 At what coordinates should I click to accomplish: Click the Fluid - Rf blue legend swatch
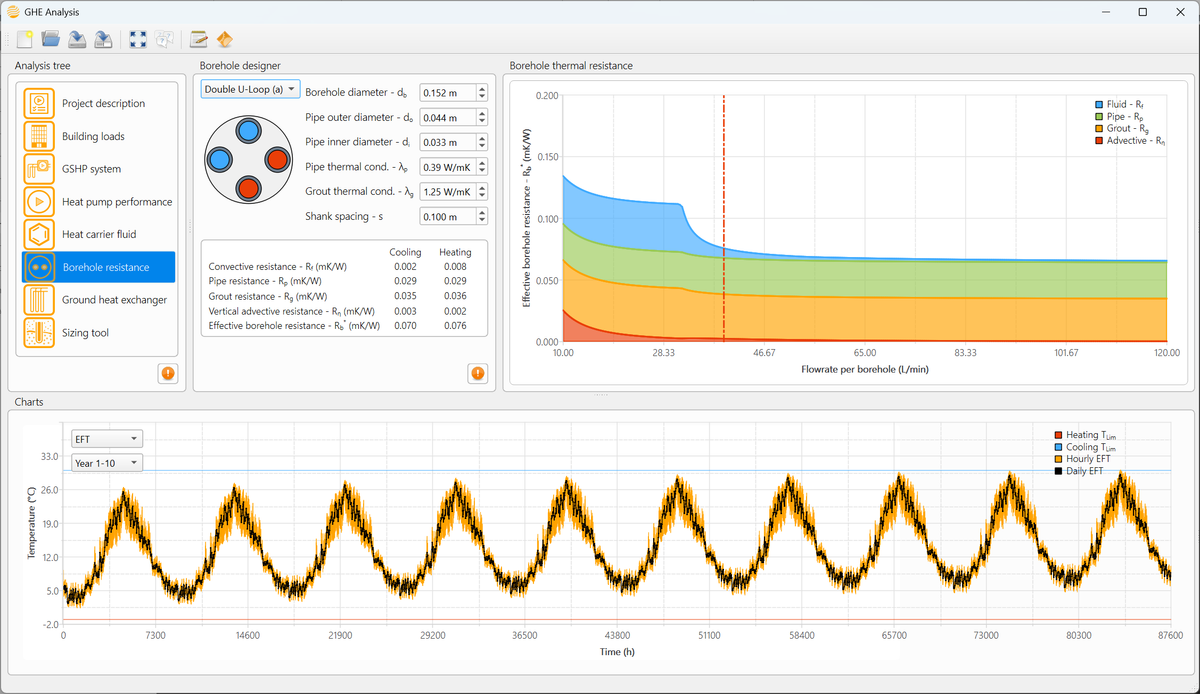pyautogui.click(x=1099, y=104)
